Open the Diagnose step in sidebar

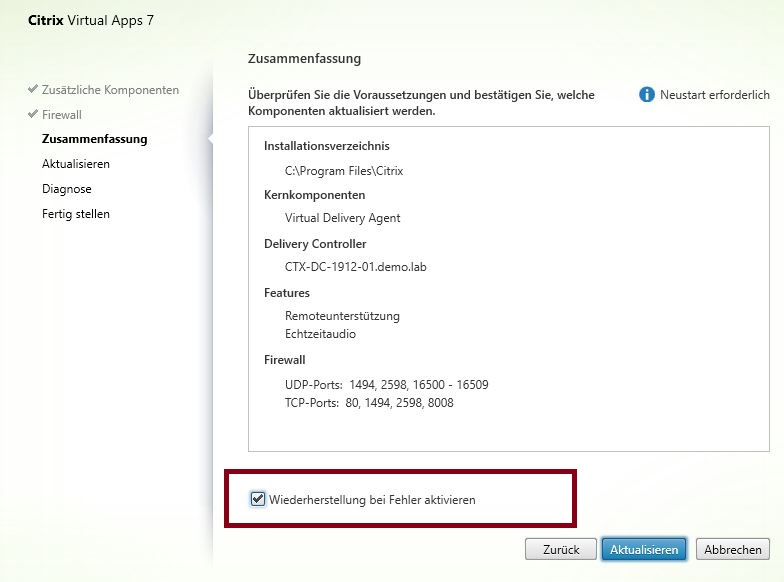(x=67, y=189)
